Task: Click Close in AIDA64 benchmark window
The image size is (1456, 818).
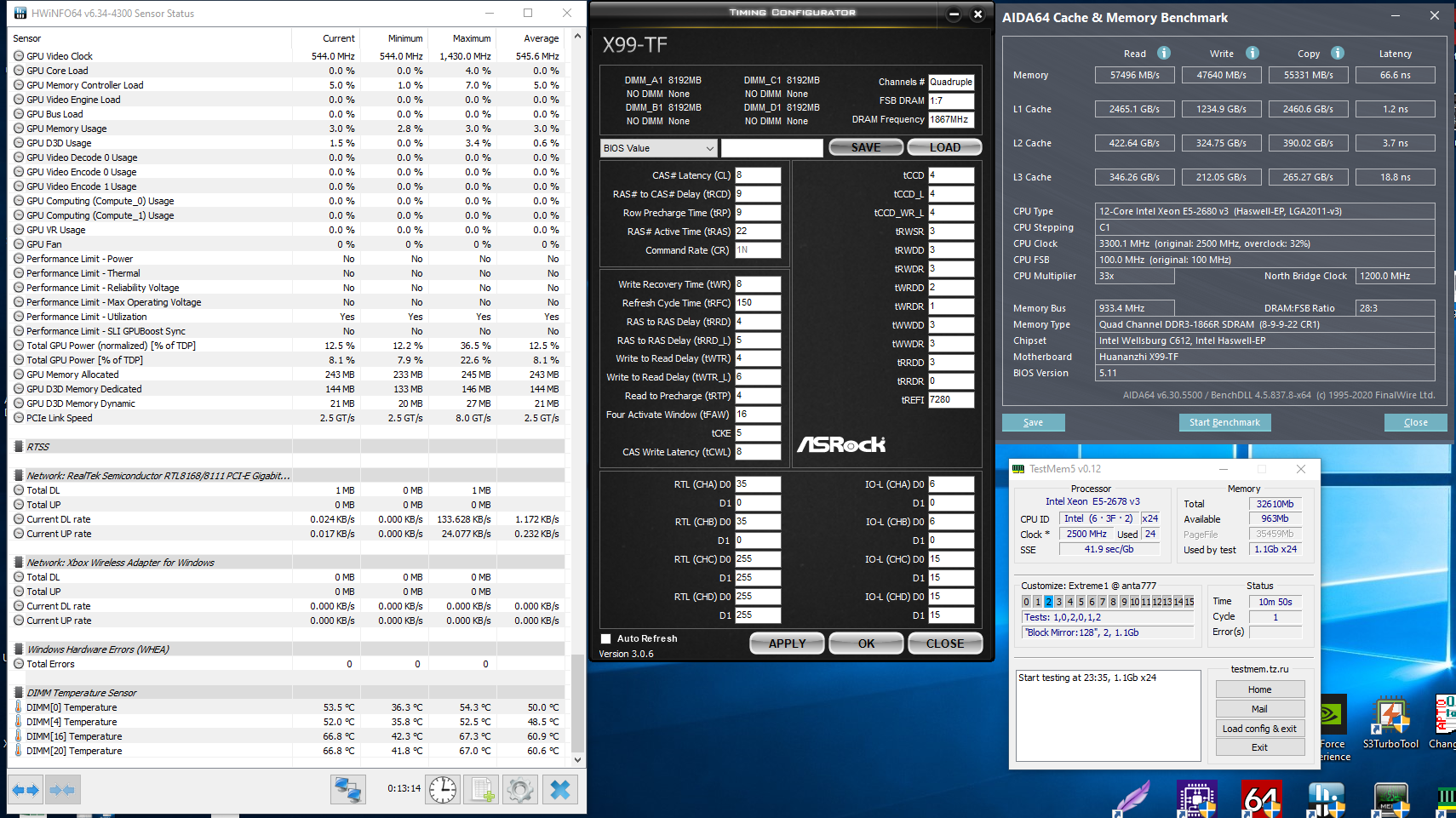Action: pyautogui.click(x=1415, y=422)
